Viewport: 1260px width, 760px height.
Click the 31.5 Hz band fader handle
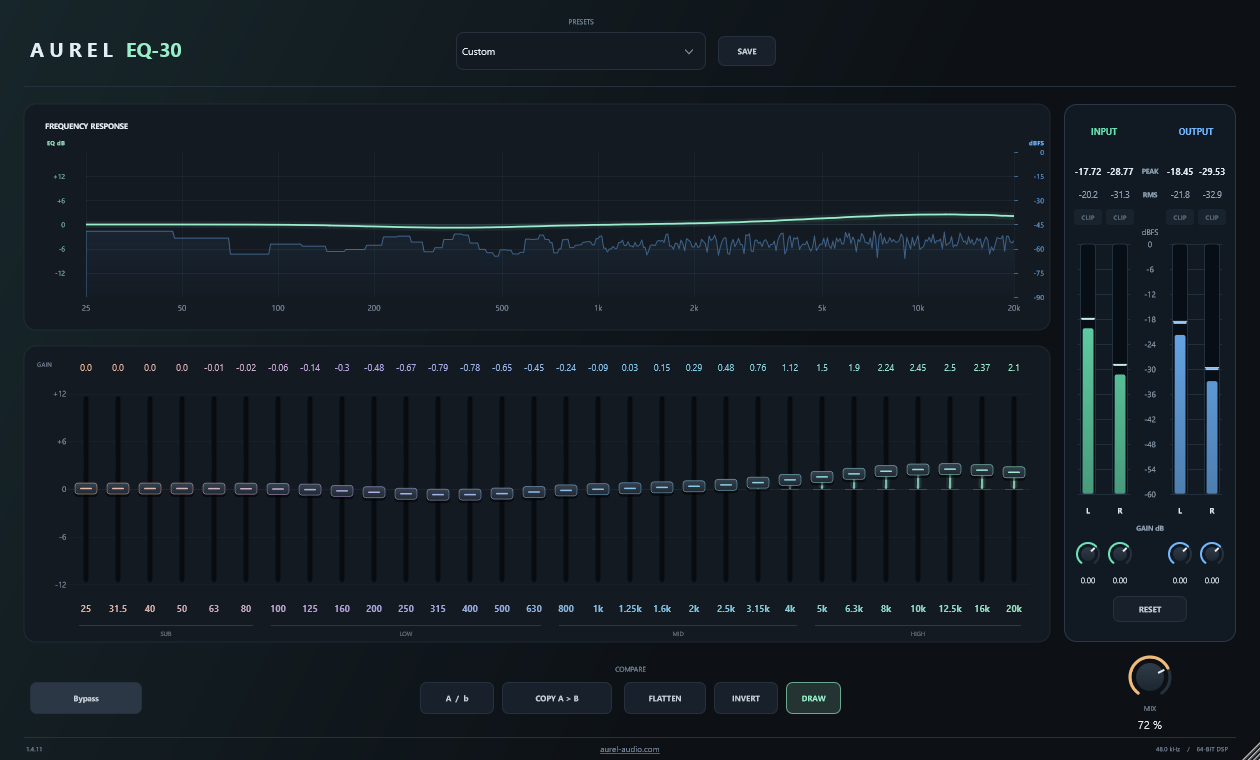[118, 488]
